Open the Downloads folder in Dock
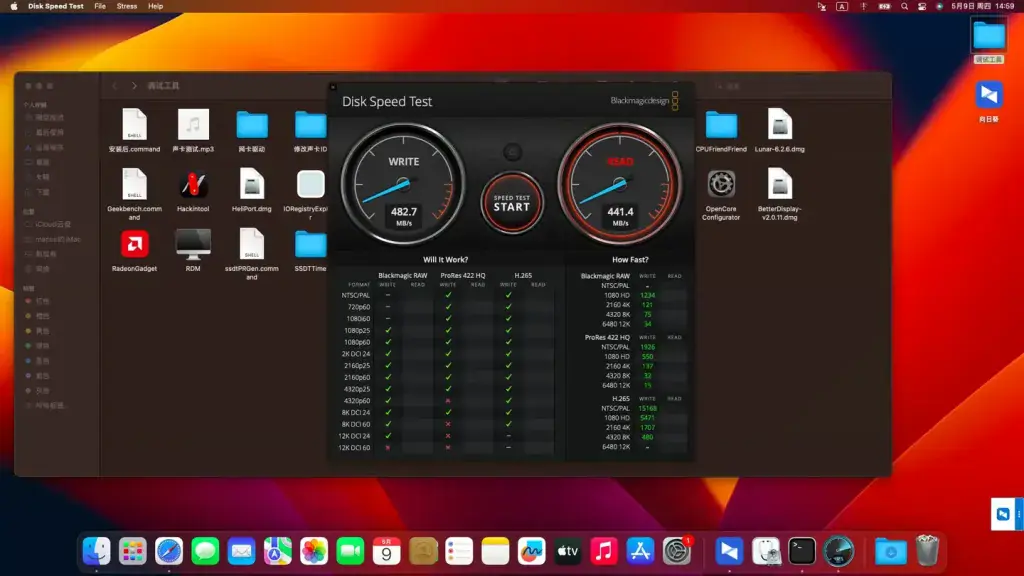This screenshot has width=1024, height=576. click(891, 551)
